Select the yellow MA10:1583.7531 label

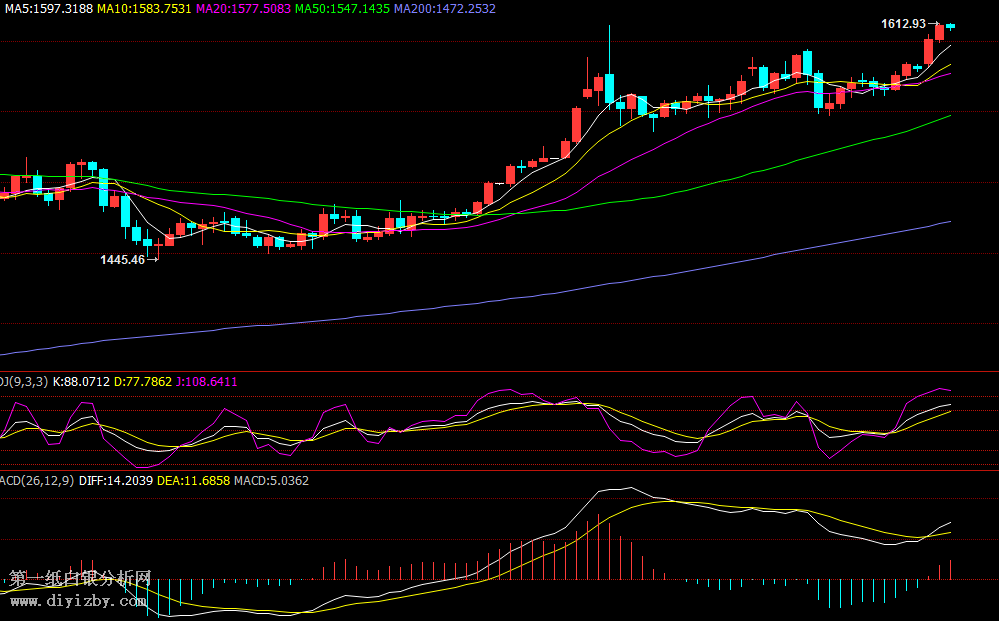(x=144, y=8)
